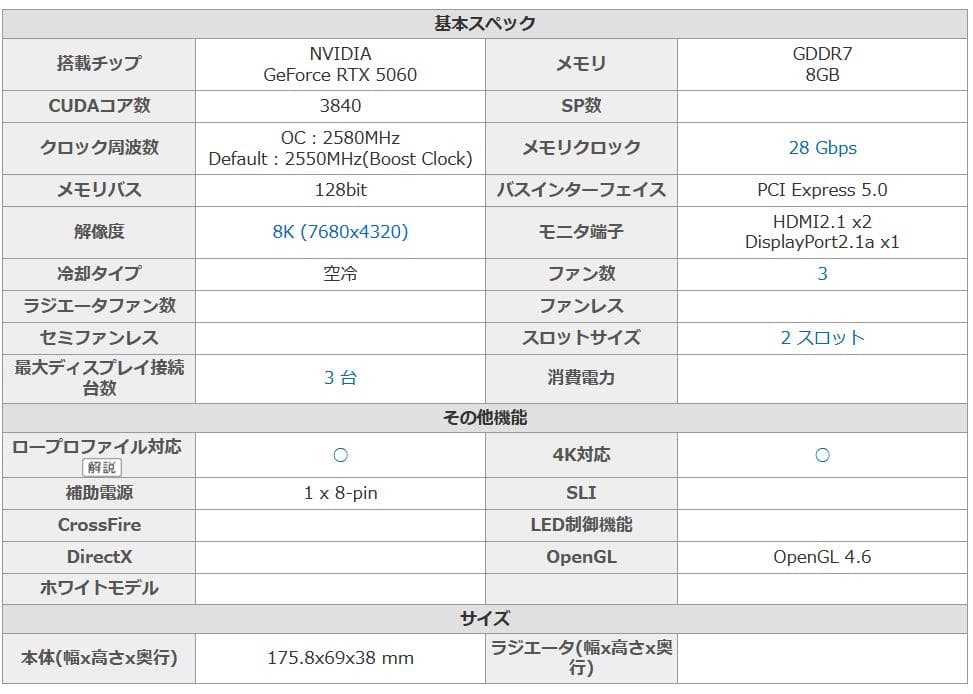
Task: Select the OpenGL 4.6 value cell
Action: tap(822, 556)
